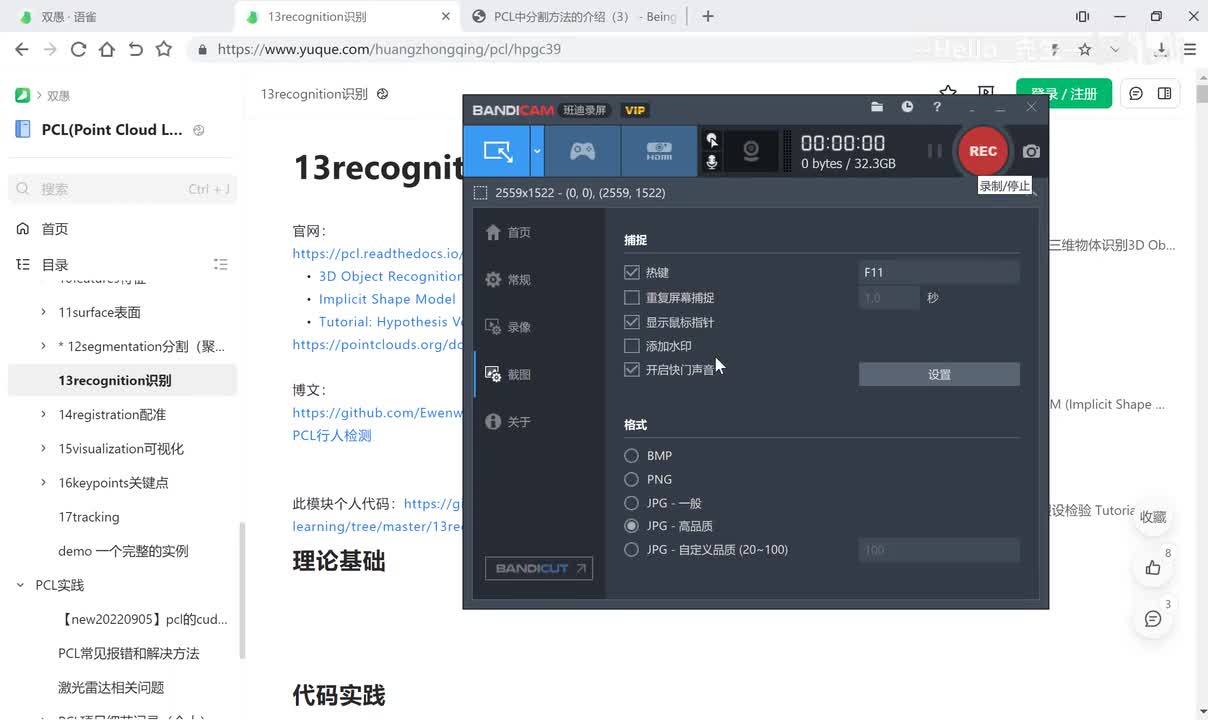The height and width of the screenshot is (720, 1208).
Task: Select the 截图 settings tab
Action: point(508,374)
